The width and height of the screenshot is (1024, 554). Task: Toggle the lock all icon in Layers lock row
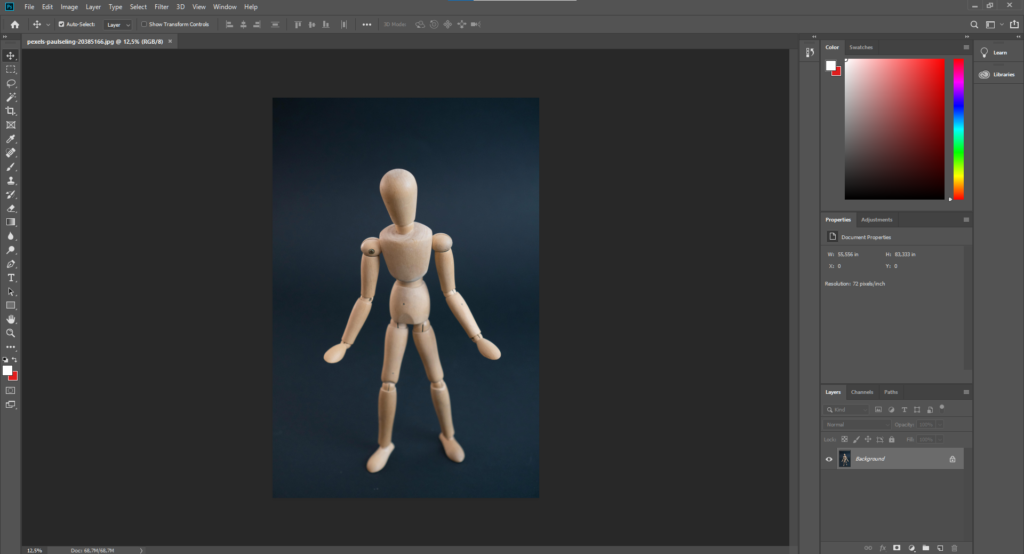click(891, 440)
